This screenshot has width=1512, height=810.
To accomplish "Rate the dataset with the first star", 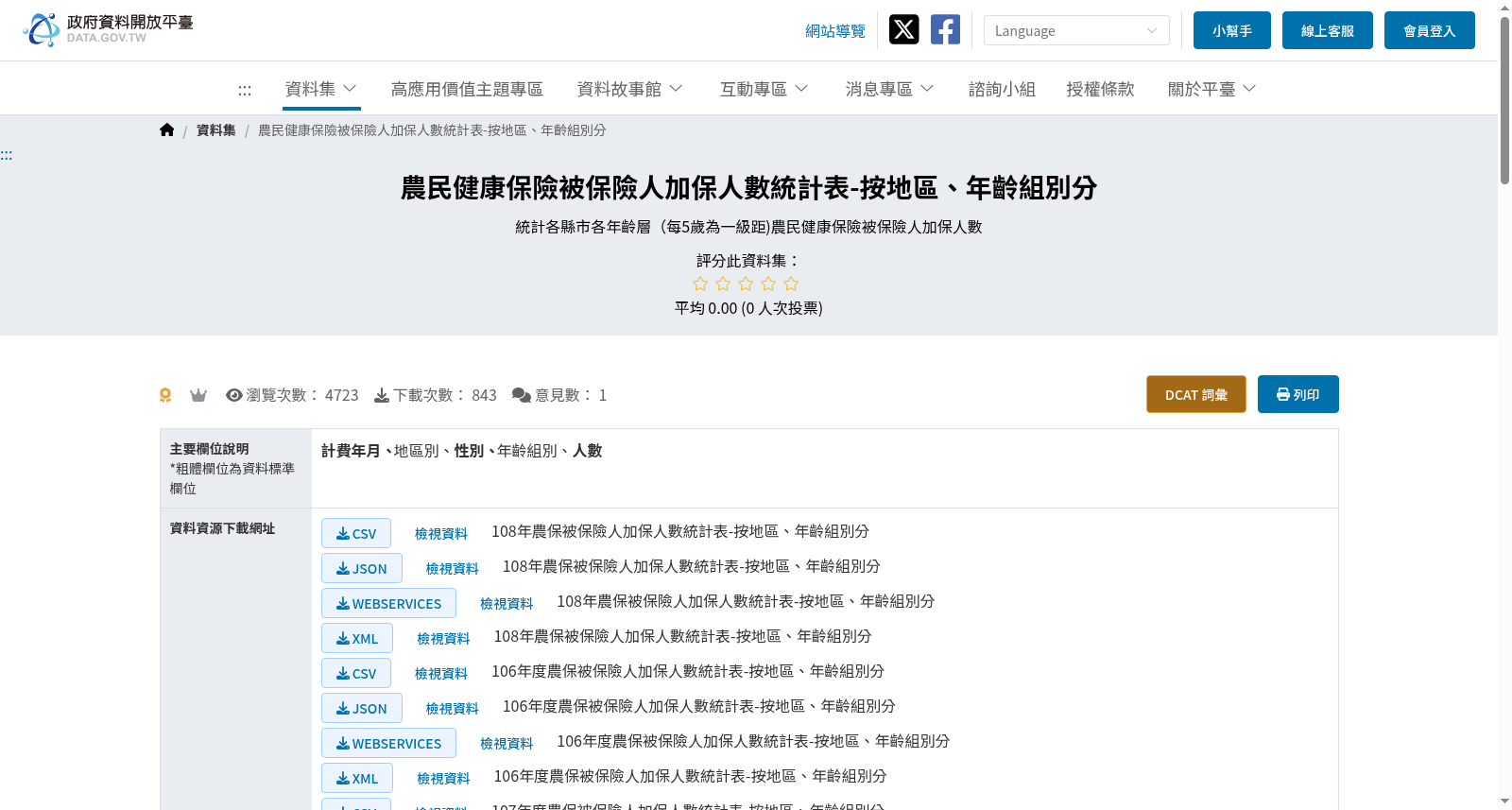I will pyautogui.click(x=700, y=284).
